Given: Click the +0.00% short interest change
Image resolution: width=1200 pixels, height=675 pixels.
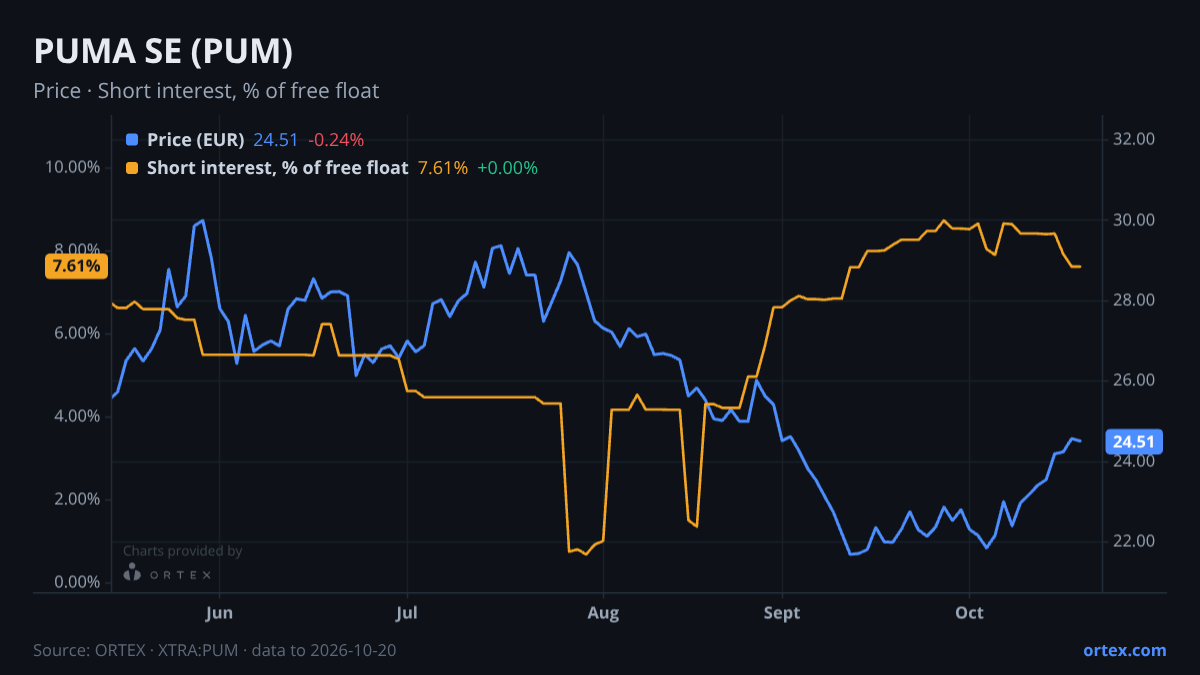Looking at the screenshot, I should tap(507, 168).
